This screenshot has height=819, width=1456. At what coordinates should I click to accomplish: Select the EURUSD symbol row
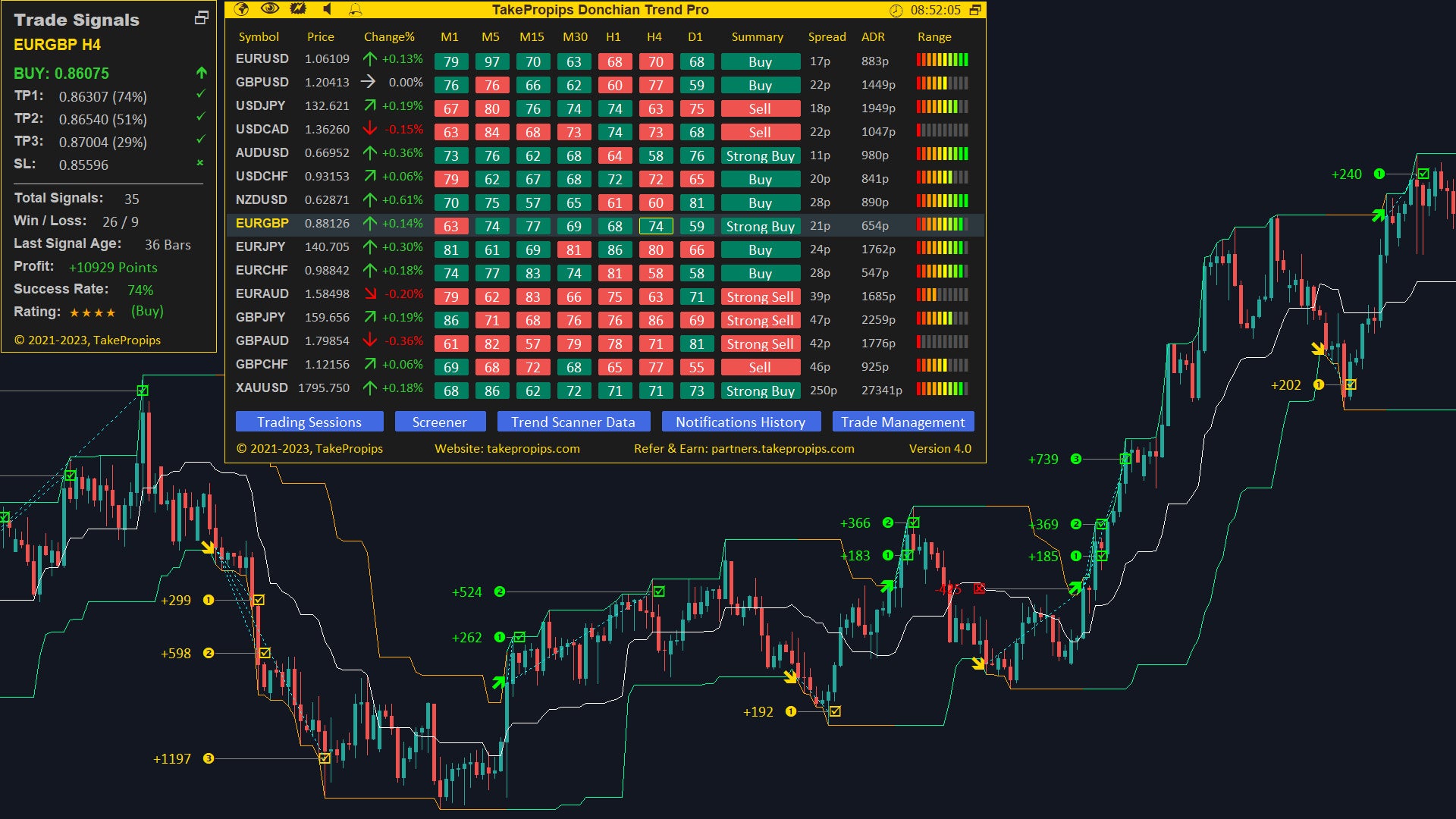(x=262, y=59)
